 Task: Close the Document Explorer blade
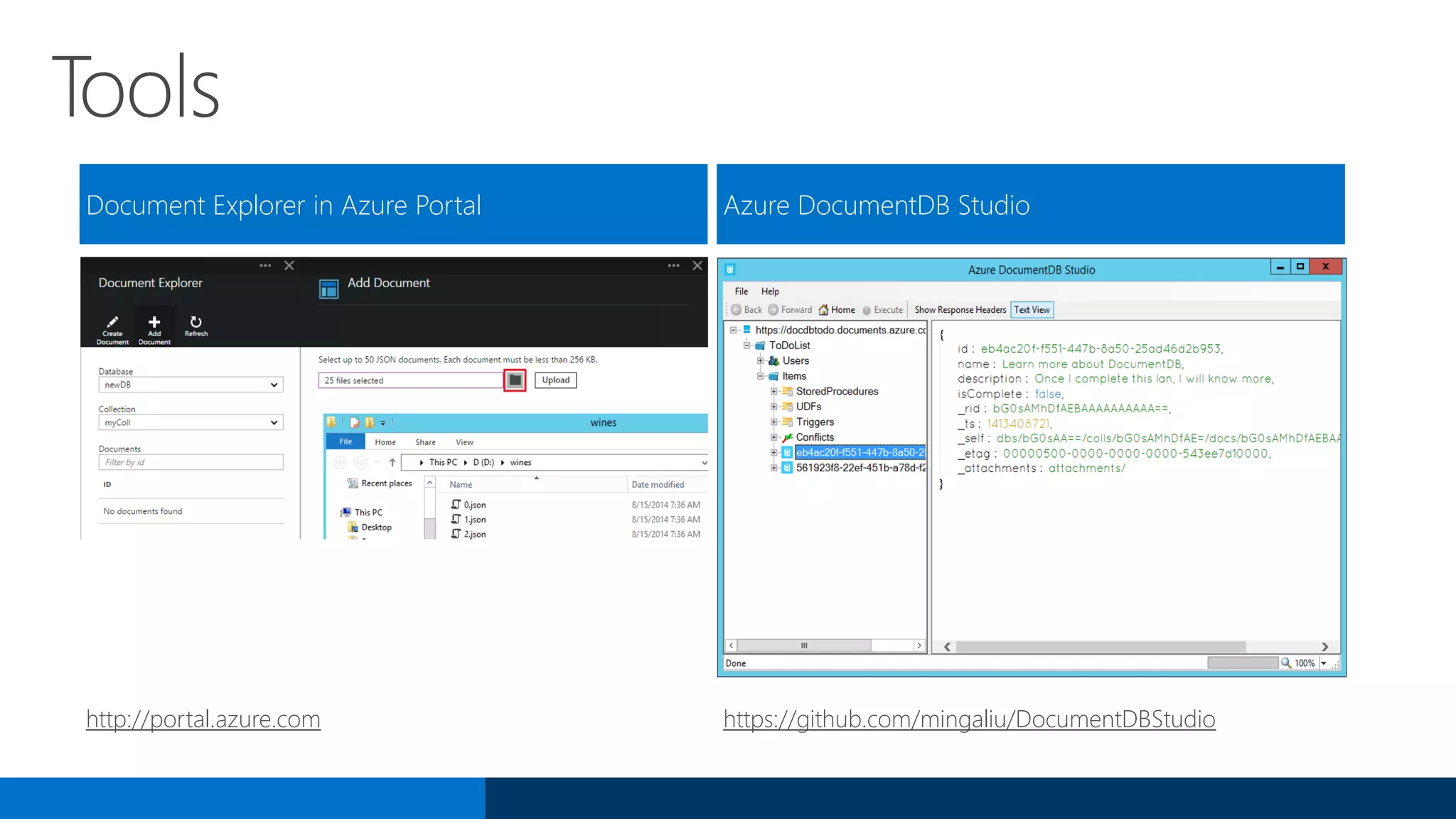(x=289, y=265)
